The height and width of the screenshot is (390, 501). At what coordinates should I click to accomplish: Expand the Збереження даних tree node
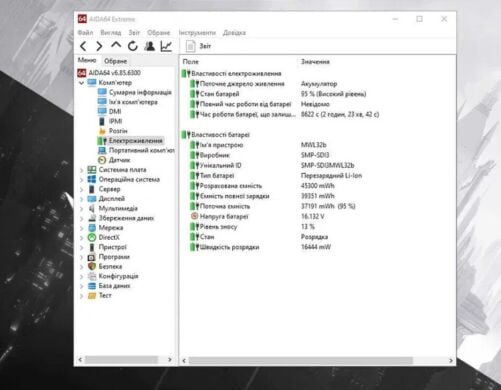click(81, 218)
